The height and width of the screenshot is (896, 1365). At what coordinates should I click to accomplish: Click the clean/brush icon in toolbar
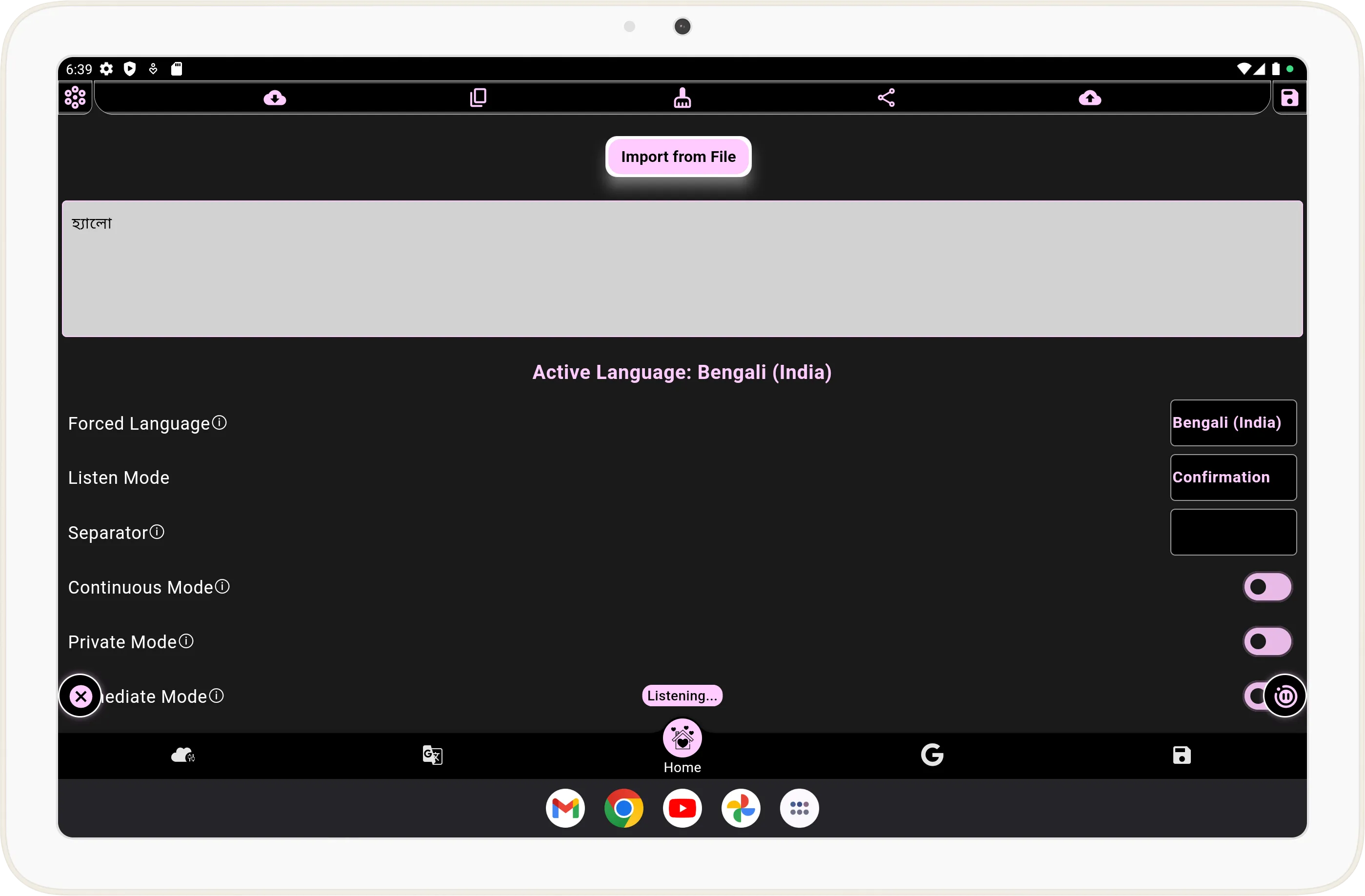pyautogui.click(x=682, y=97)
